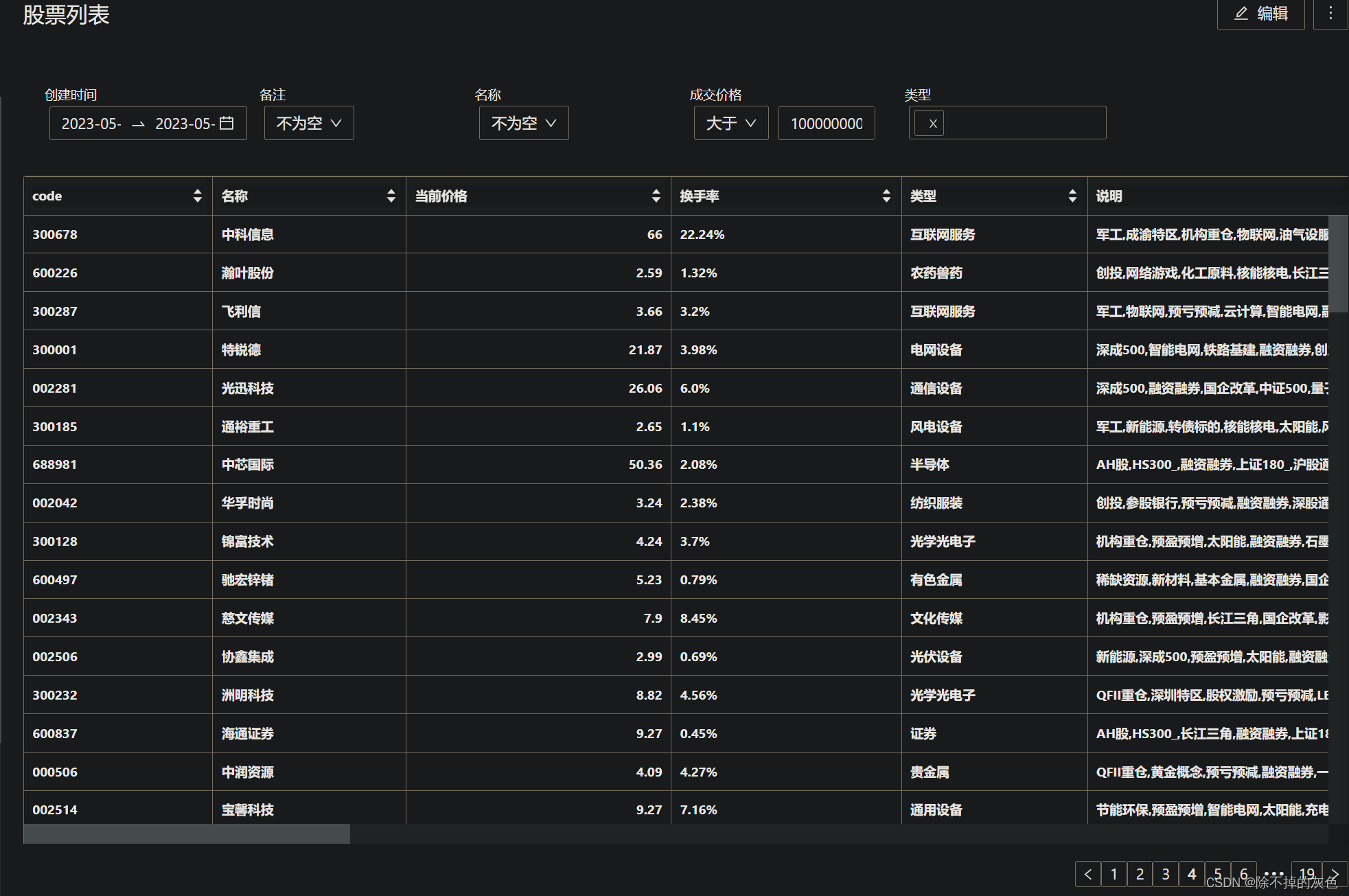The width and height of the screenshot is (1349, 896).
Task: Jump to page 3 in pagination
Action: [1166, 874]
